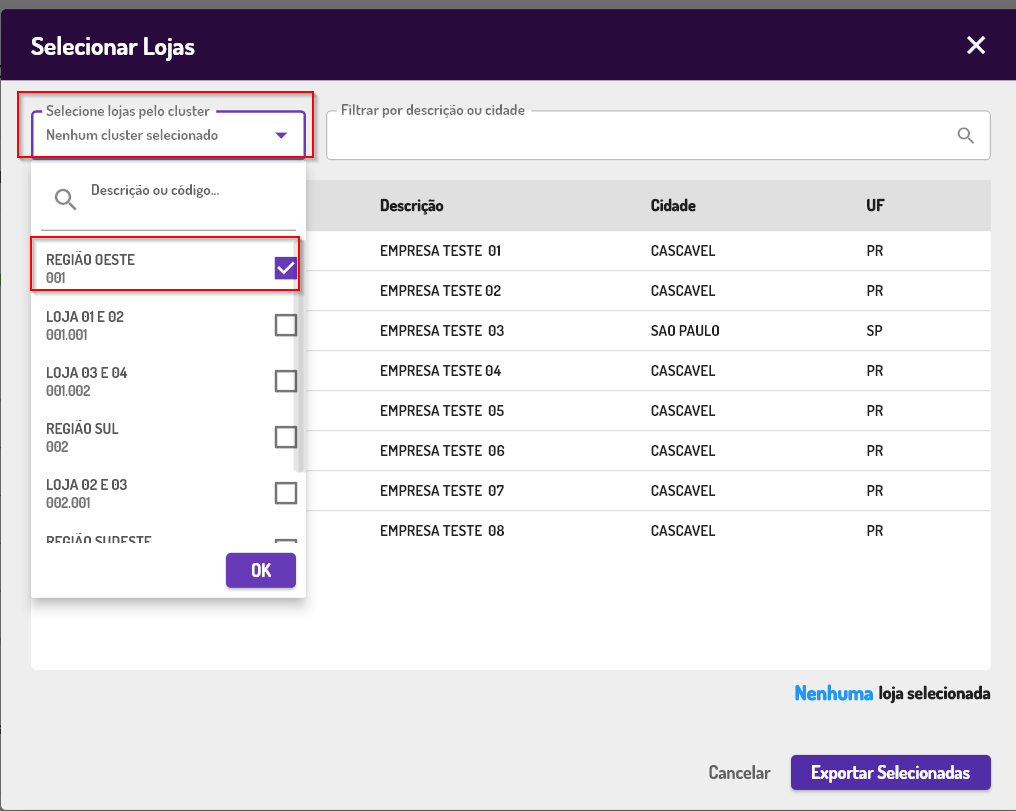
Task: Click the search icon in the cluster dropdown
Action: click(x=66, y=199)
